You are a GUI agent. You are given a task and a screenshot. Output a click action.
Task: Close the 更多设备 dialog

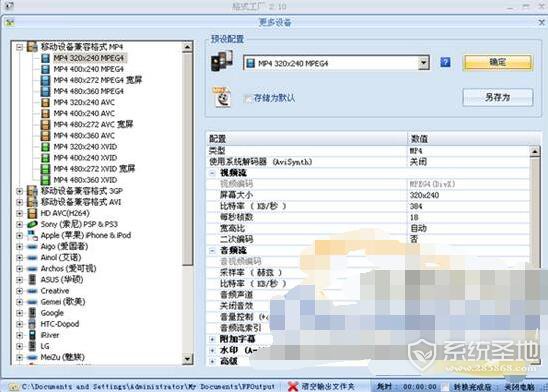541,23
